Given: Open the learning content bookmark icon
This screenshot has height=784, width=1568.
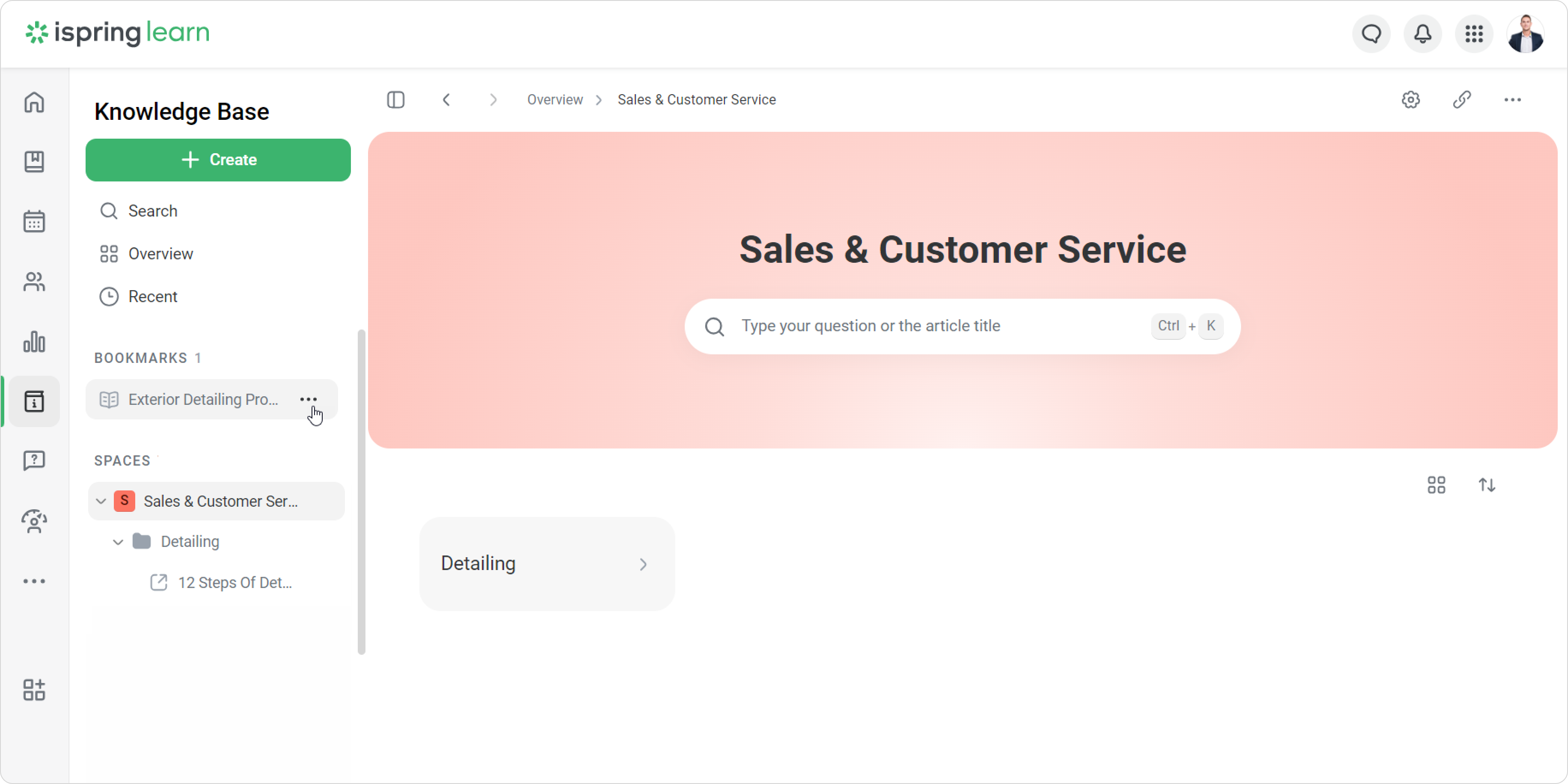Looking at the screenshot, I should tap(34, 161).
